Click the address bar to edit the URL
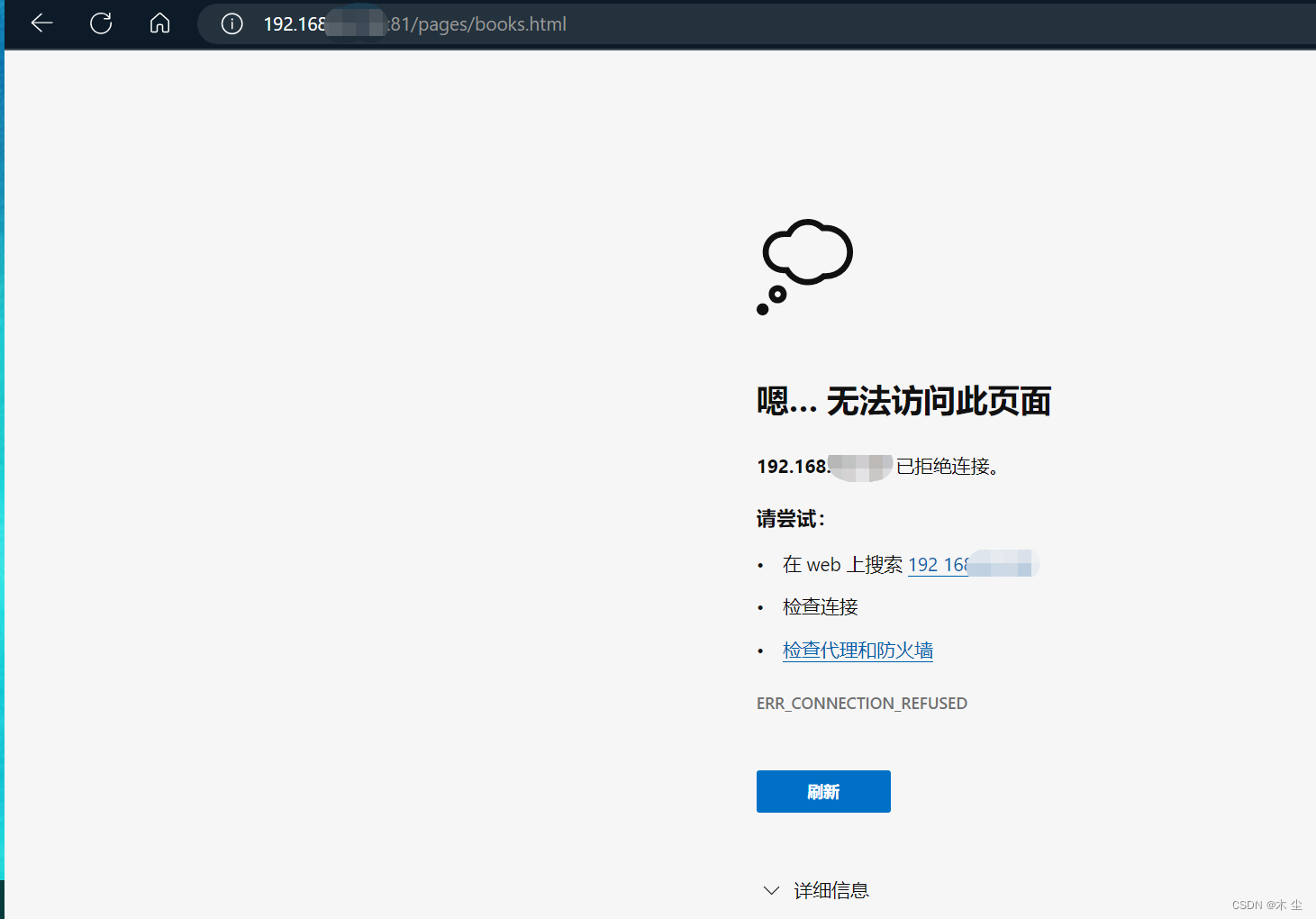This screenshot has width=1316, height=919. [631, 23]
